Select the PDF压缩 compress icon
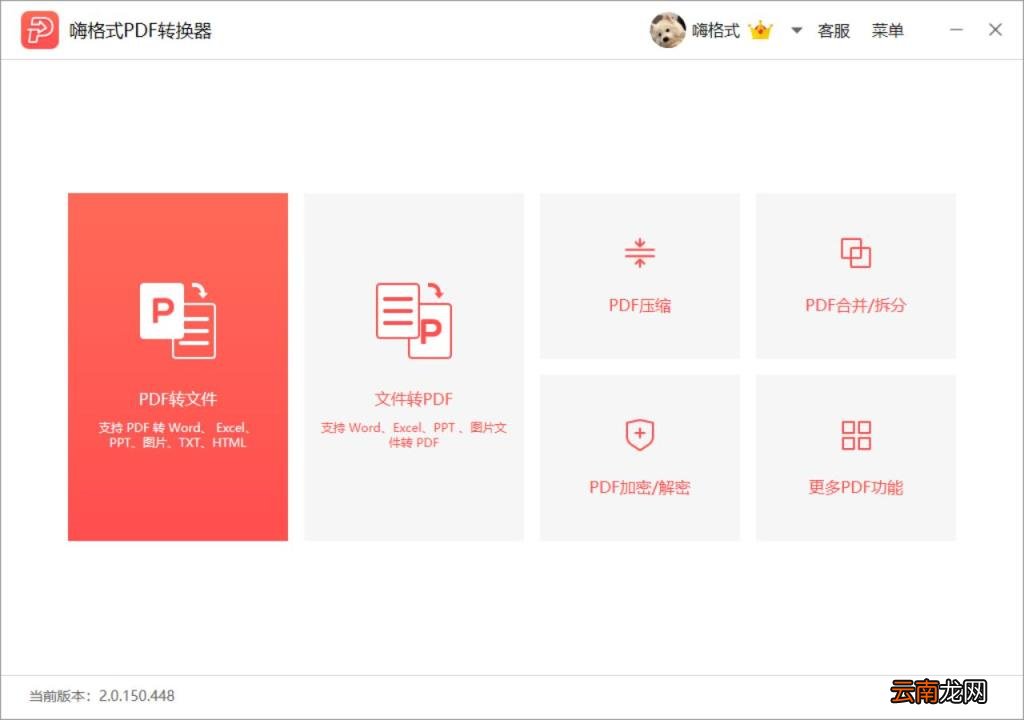The width and height of the screenshot is (1024, 720). point(639,253)
